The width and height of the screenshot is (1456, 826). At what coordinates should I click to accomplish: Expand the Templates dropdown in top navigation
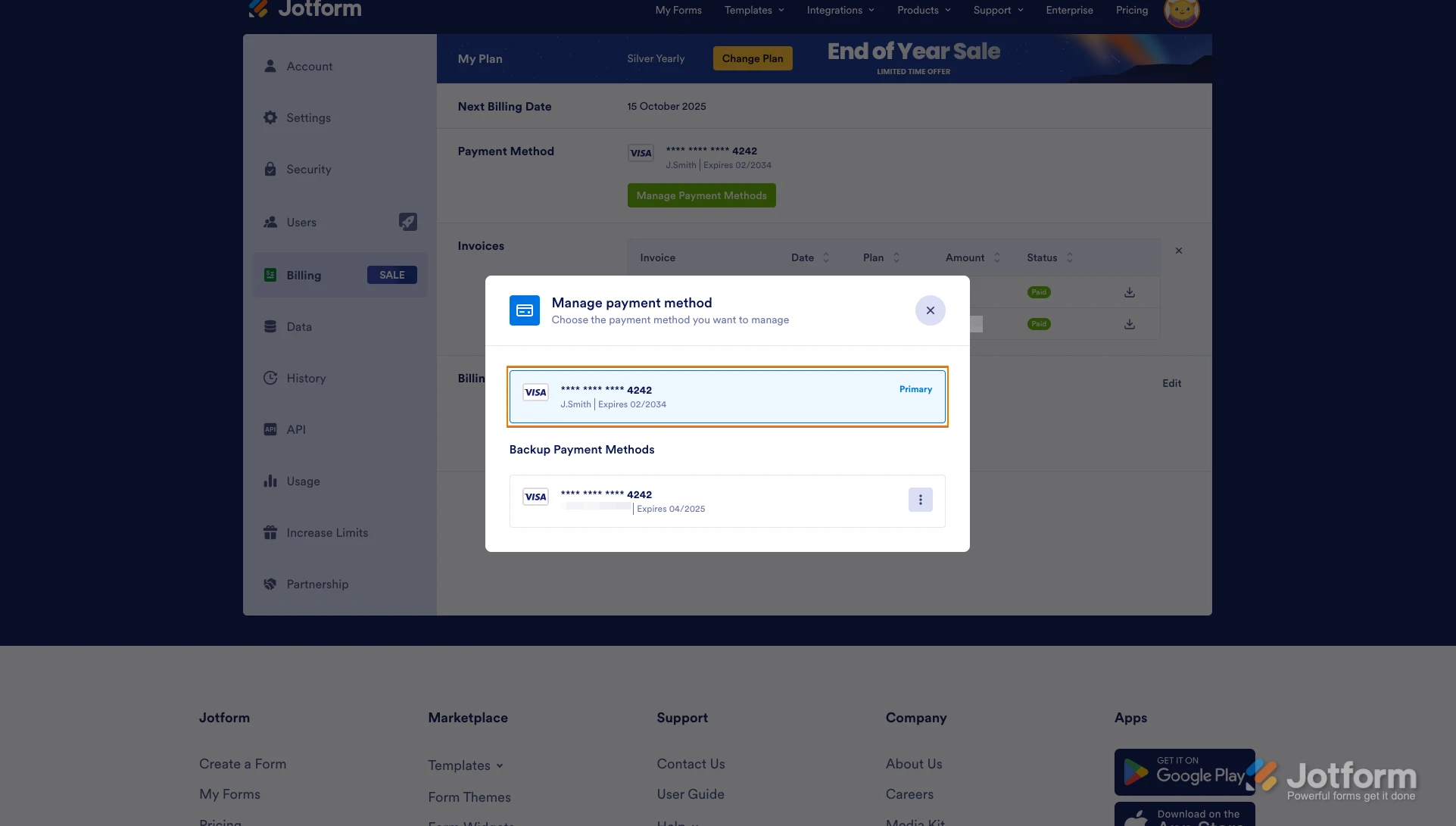coord(754,10)
